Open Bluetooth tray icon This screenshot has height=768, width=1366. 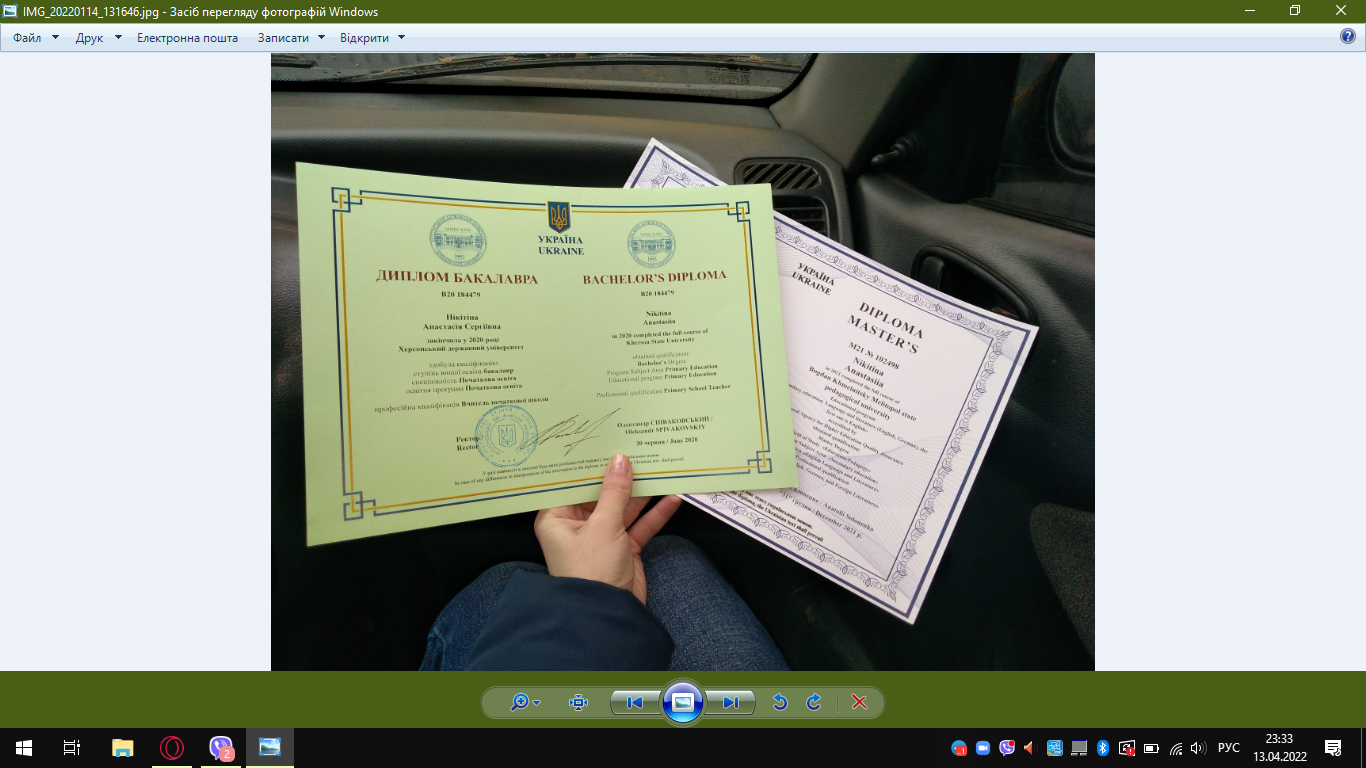click(x=1103, y=748)
